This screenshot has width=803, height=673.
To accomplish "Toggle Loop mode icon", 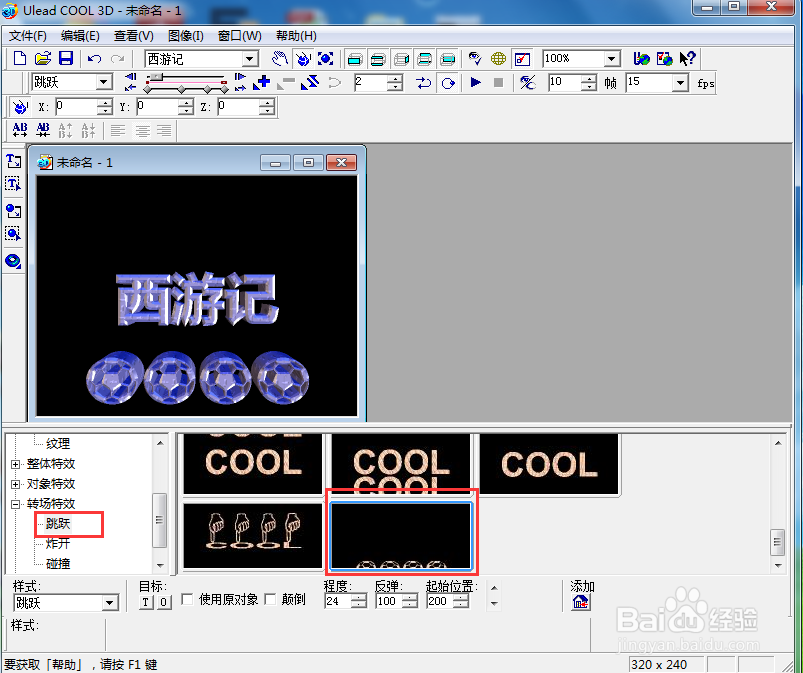I will (448, 82).
